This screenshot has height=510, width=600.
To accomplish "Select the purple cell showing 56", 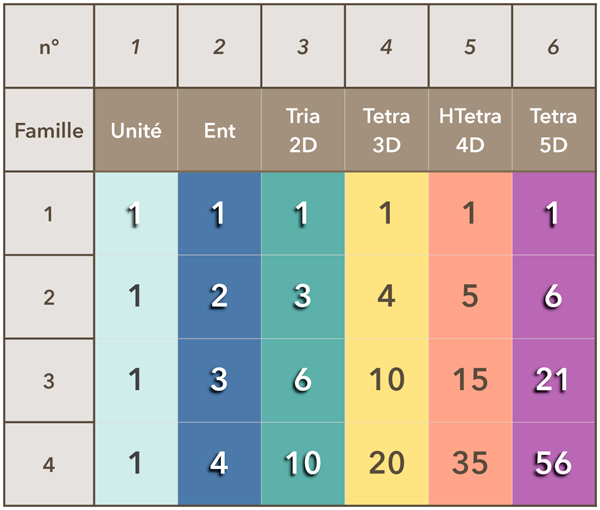I will coord(553,463).
